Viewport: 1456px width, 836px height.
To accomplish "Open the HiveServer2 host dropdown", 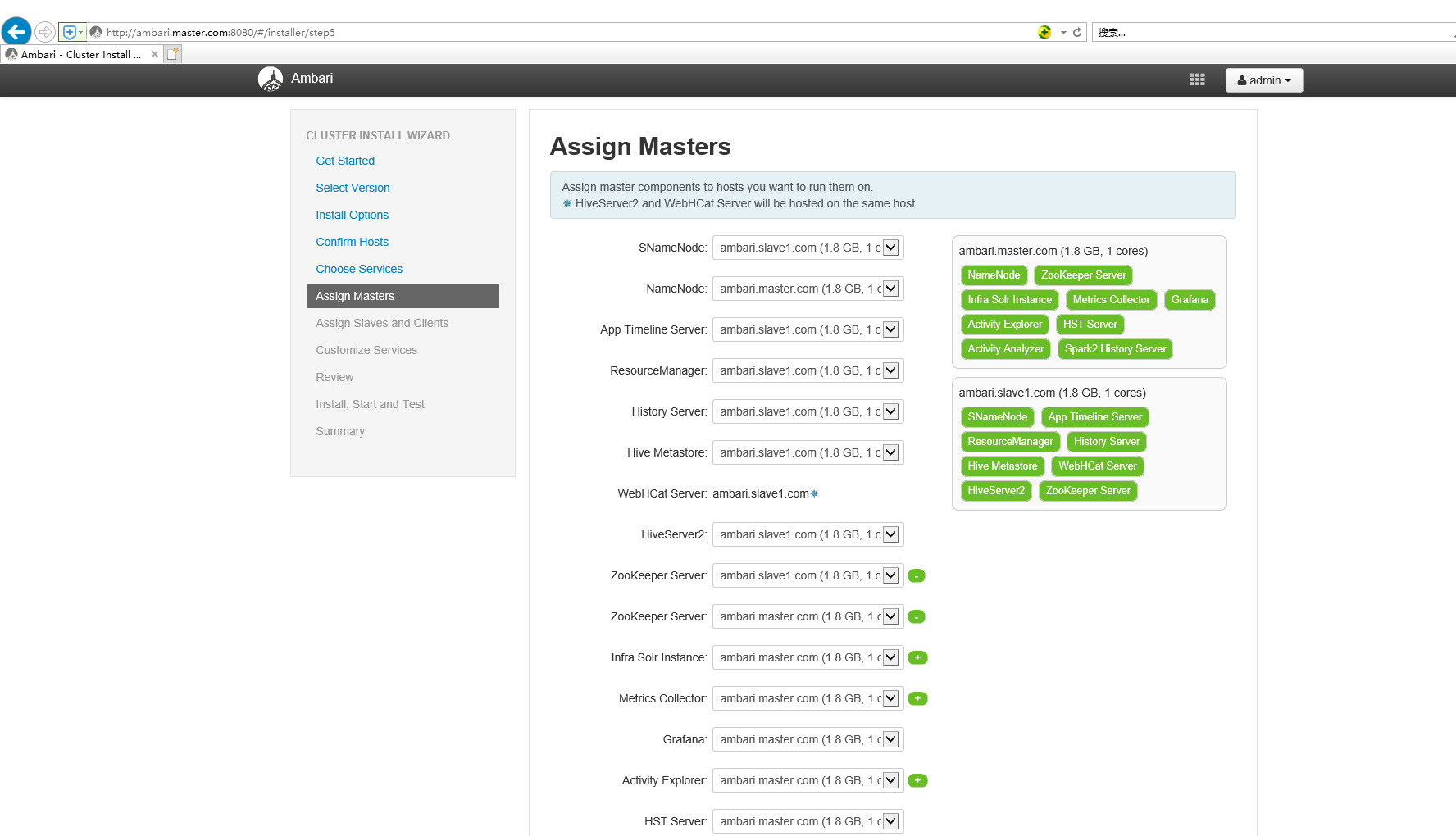I will click(808, 534).
